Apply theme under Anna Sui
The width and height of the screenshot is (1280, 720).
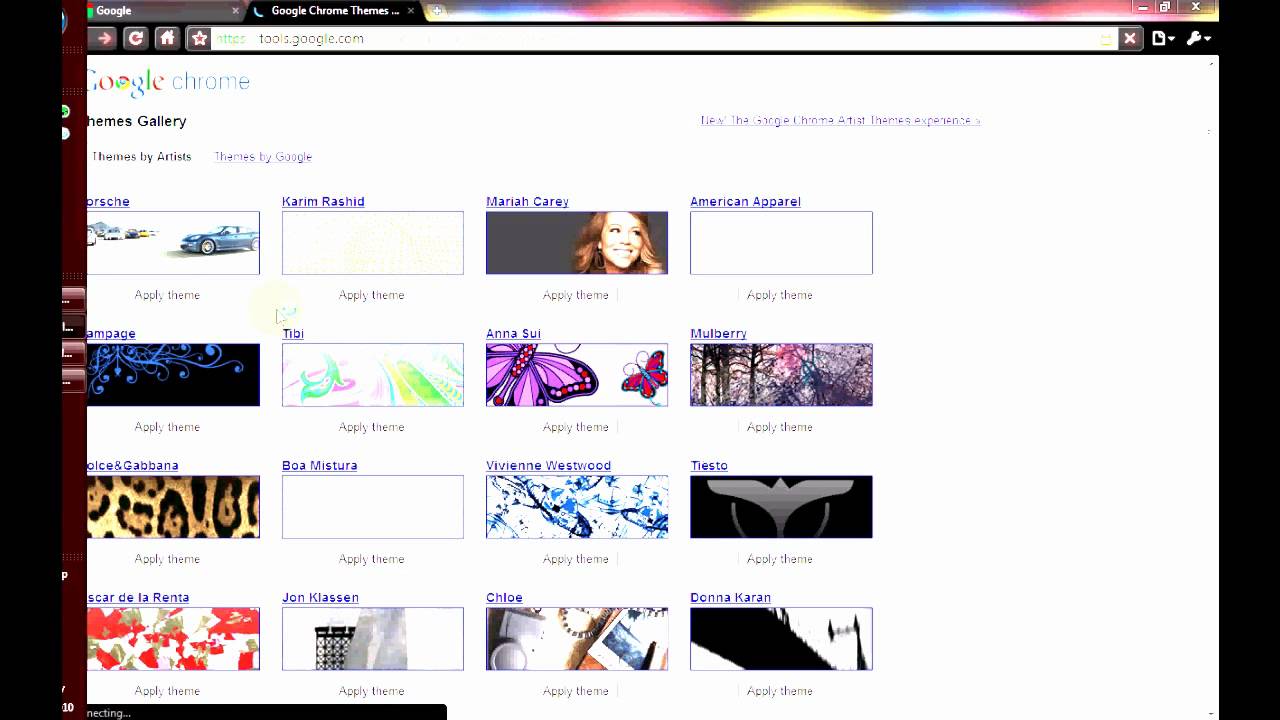[575, 427]
